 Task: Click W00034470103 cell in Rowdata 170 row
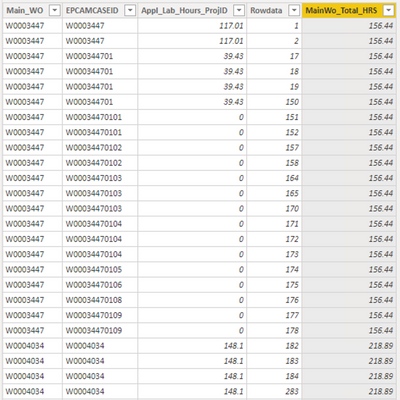[100, 209]
